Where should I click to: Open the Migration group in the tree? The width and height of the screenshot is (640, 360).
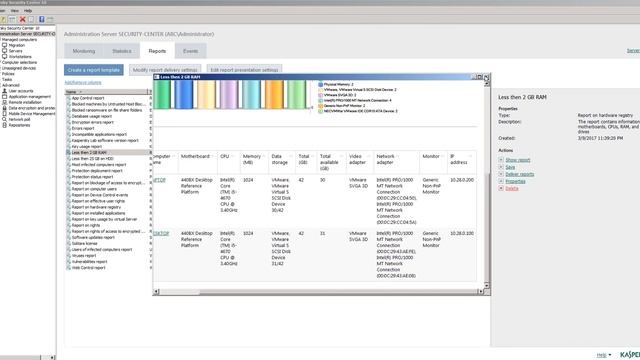coord(17,45)
